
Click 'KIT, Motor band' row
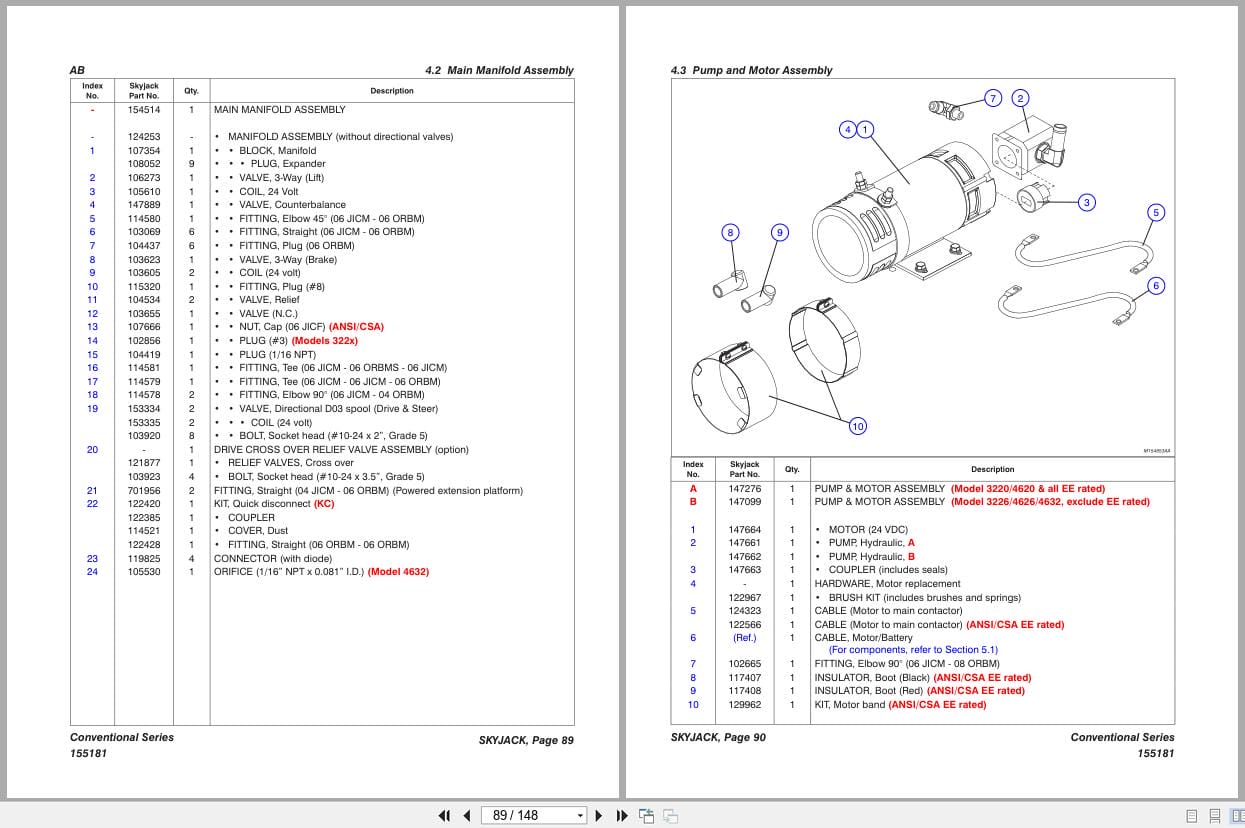900,705
